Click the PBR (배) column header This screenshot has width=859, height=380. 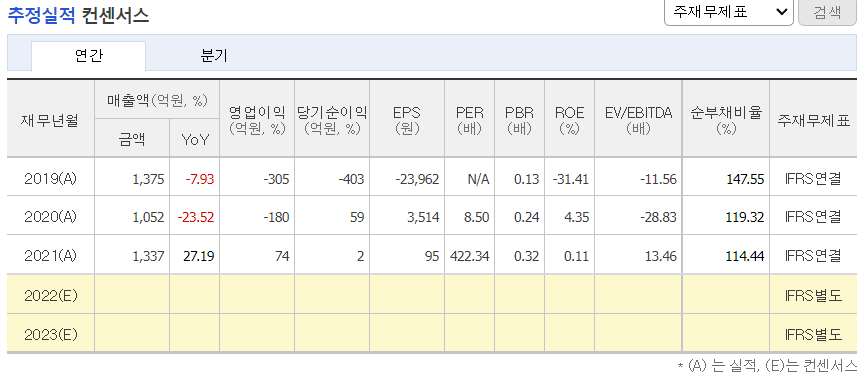point(519,120)
